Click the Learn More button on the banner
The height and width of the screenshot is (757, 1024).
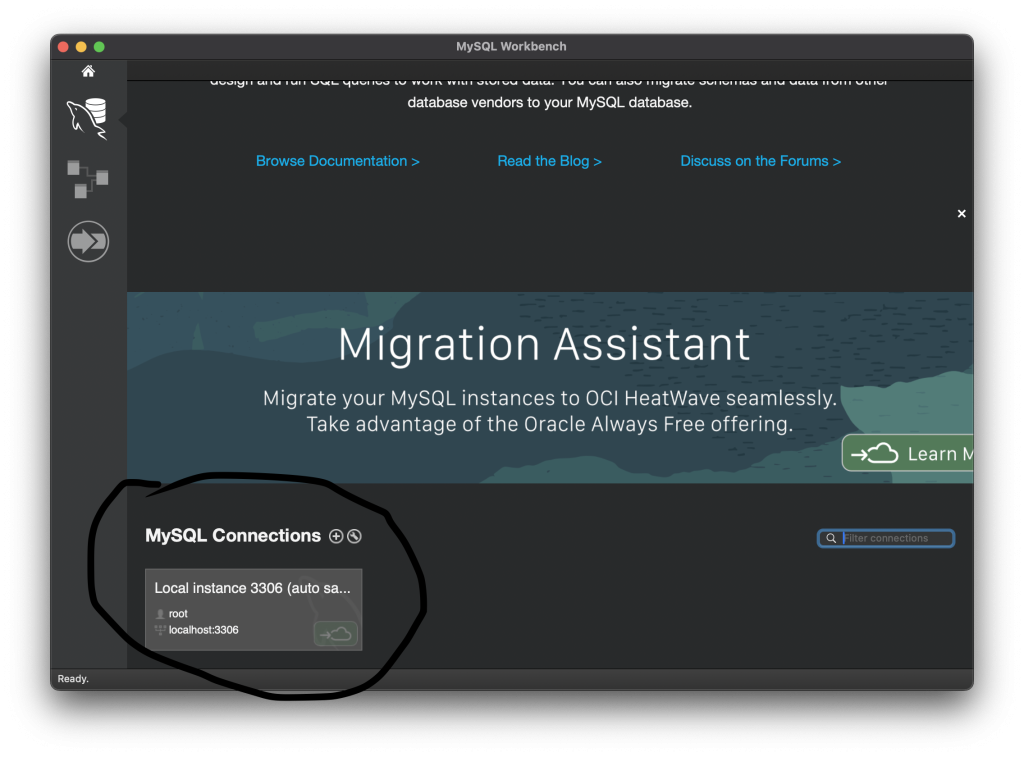point(908,453)
